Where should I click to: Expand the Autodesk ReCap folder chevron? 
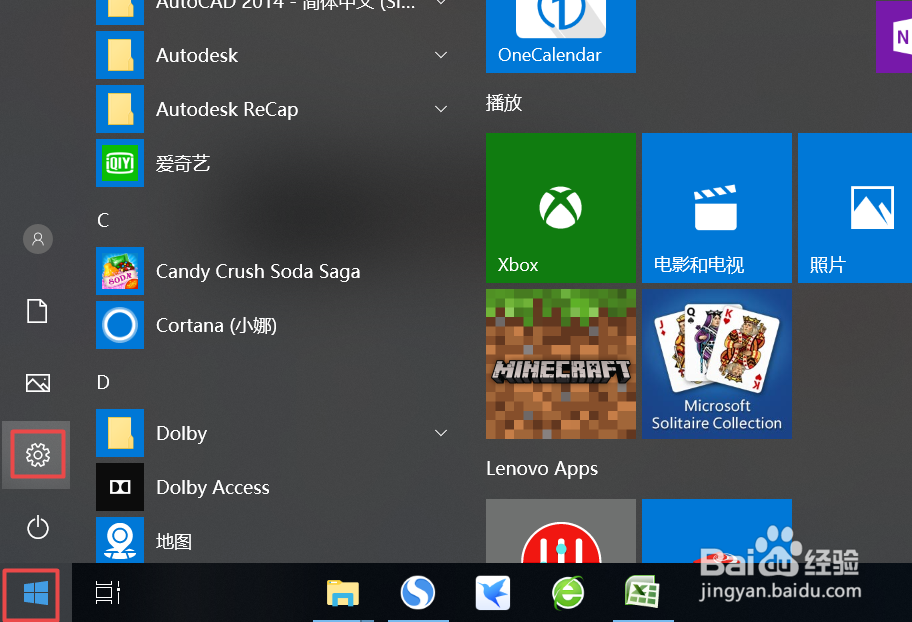tap(441, 109)
